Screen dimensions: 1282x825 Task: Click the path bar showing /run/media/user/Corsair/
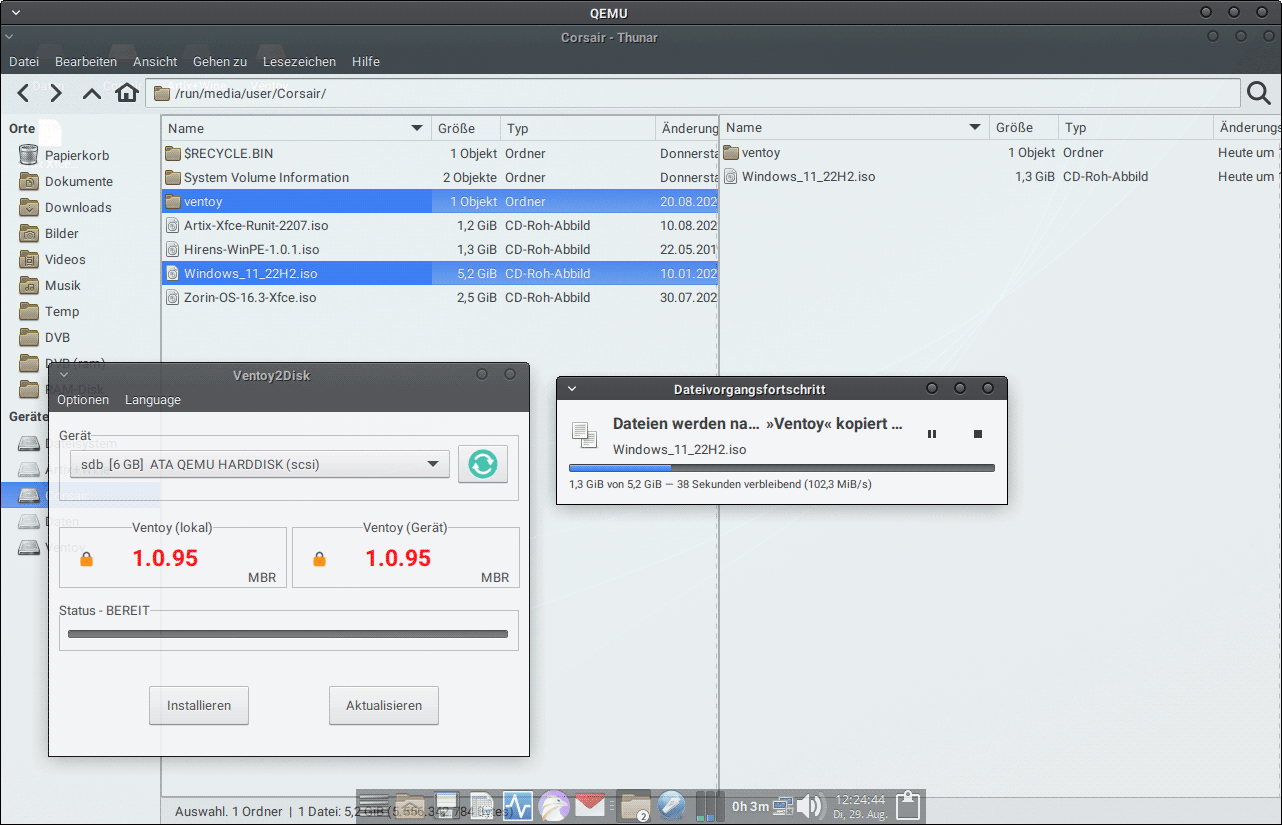(400, 92)
